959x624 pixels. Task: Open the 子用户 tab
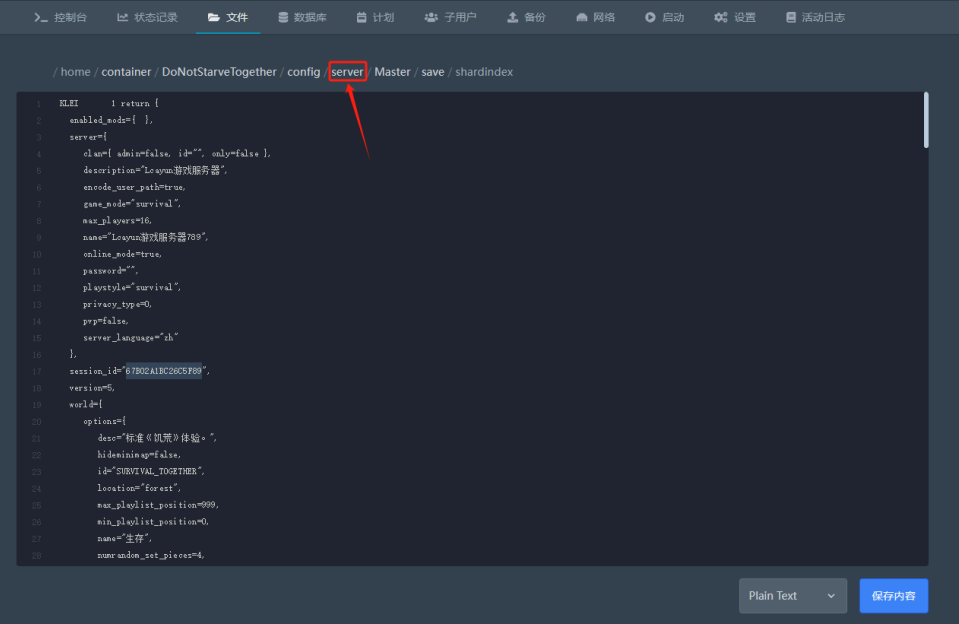pyautogui.click(x=451, y=18)
